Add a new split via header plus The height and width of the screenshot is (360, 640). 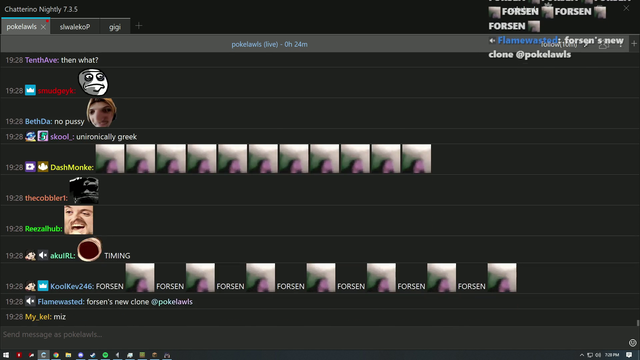pyautogui.click(x=634, y=44)
